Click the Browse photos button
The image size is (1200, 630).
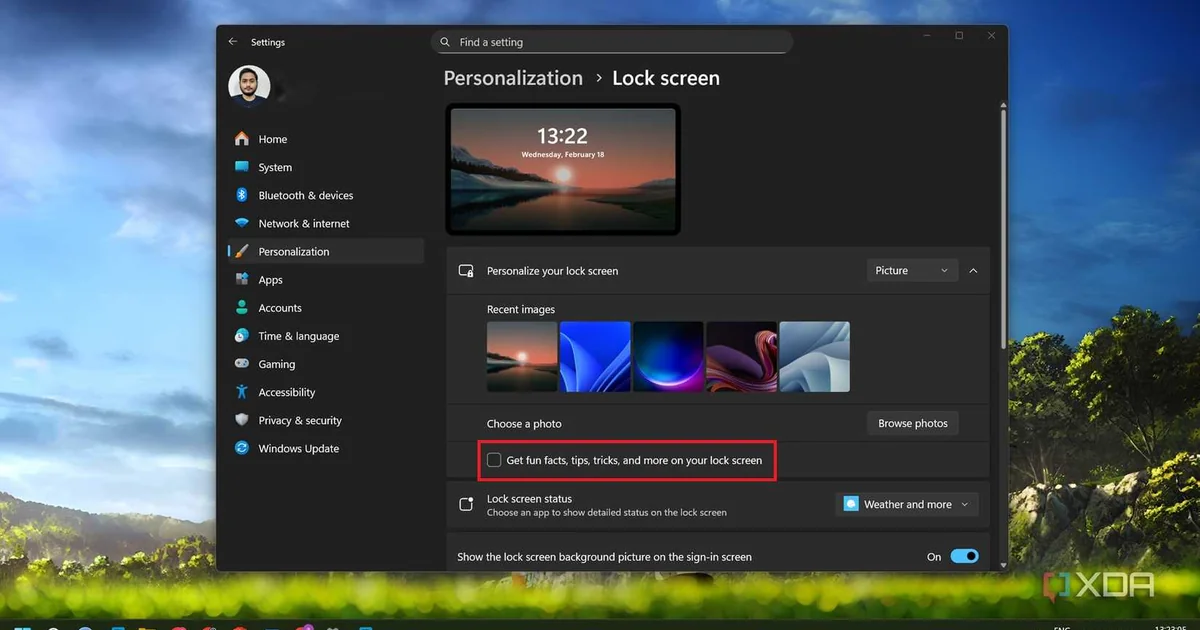(x=913, y=423)
